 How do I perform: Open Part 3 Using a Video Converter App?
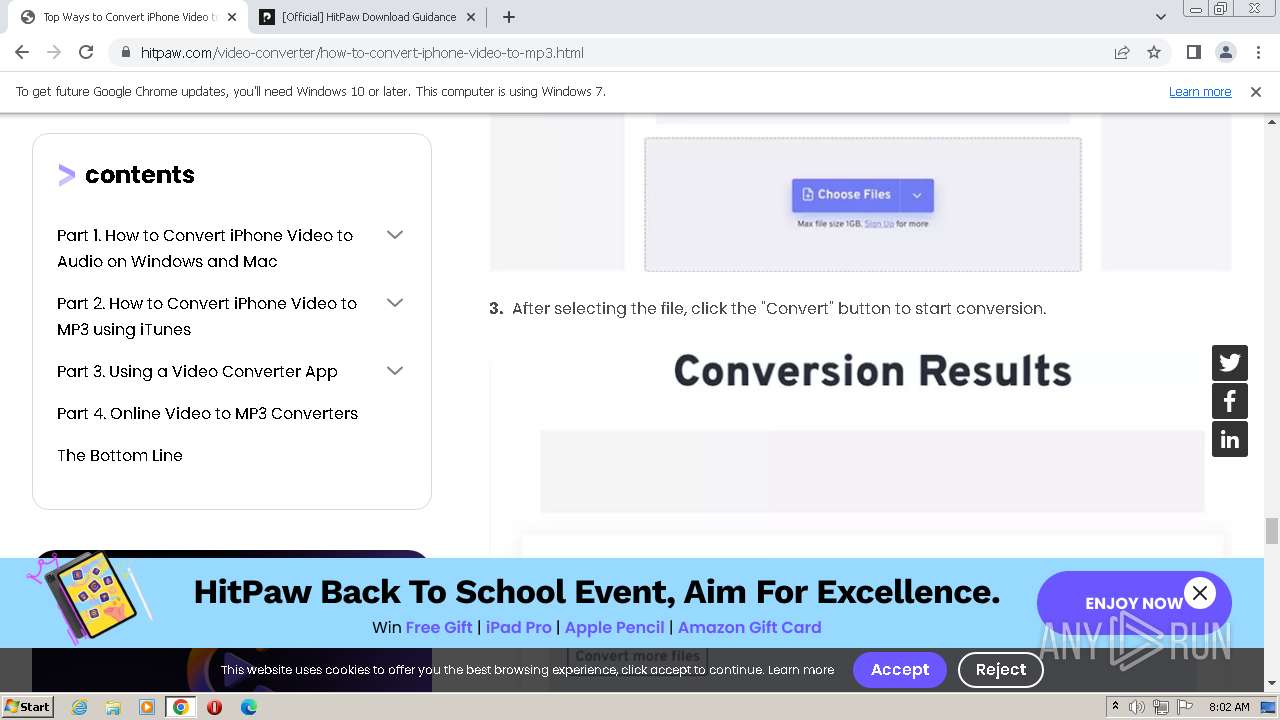(x=197, y=371)
